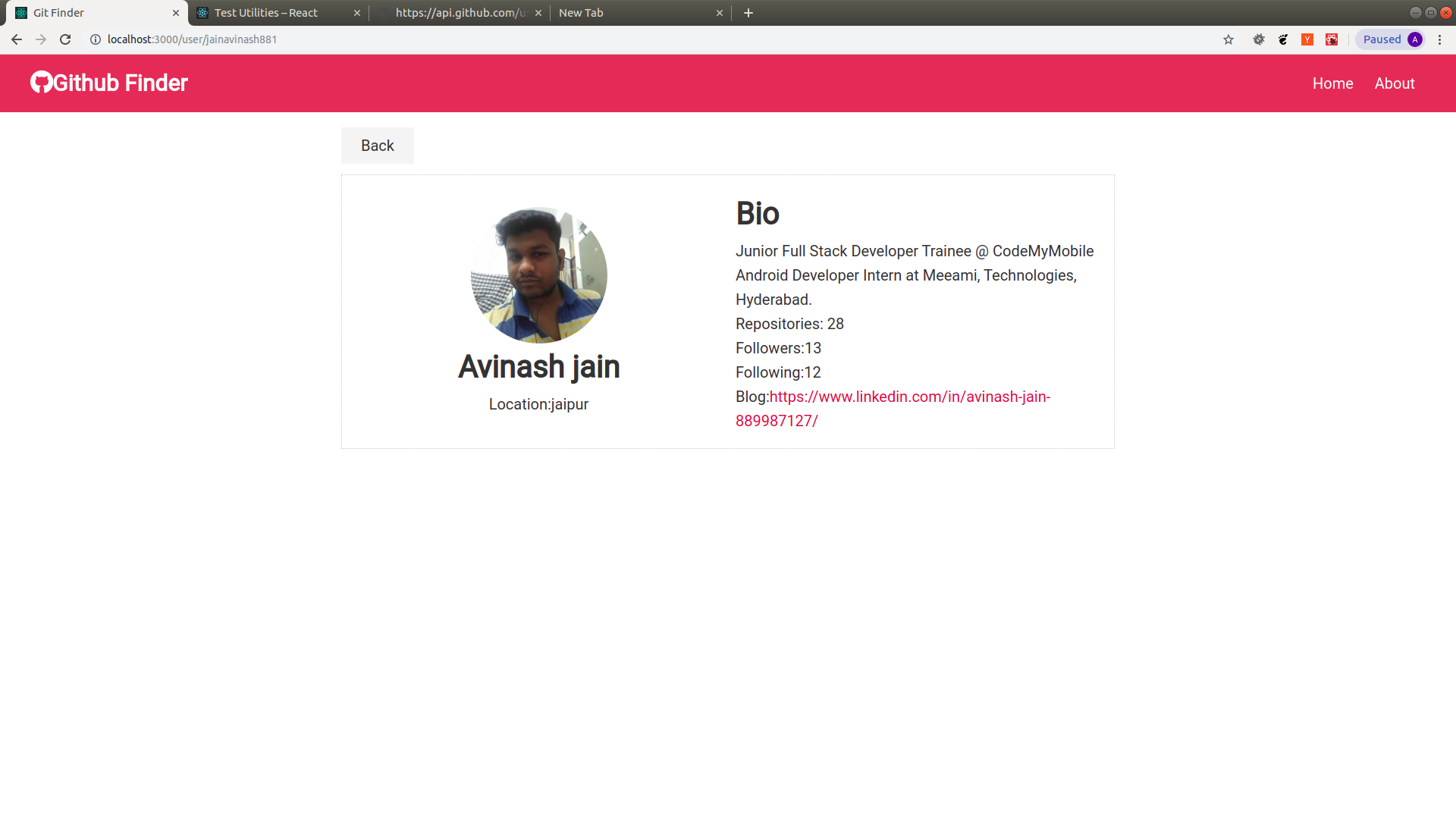Image resolution: width=1456 pixels, height=819 pixels.
Task: Go back using the browser back arrow
Action: click(x=16, y=39)
